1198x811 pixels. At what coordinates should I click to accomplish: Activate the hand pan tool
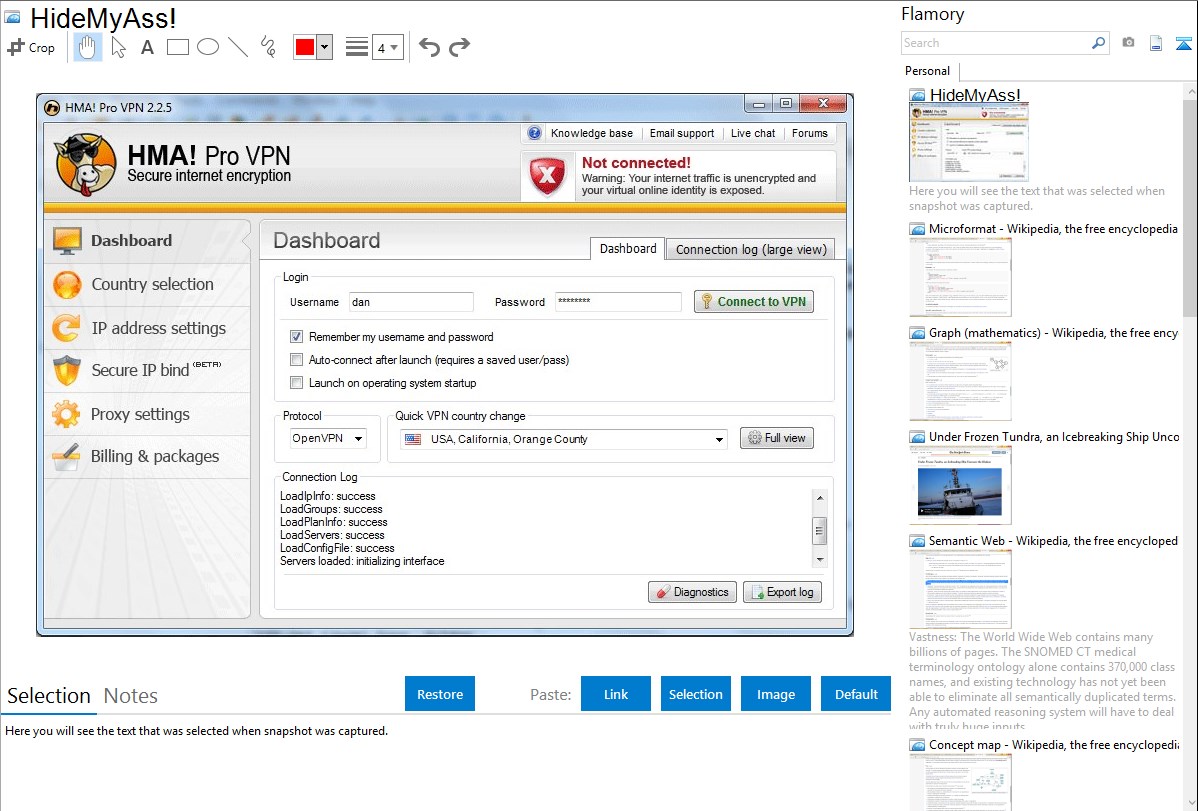pyautogui.click(x=87, y=47)
